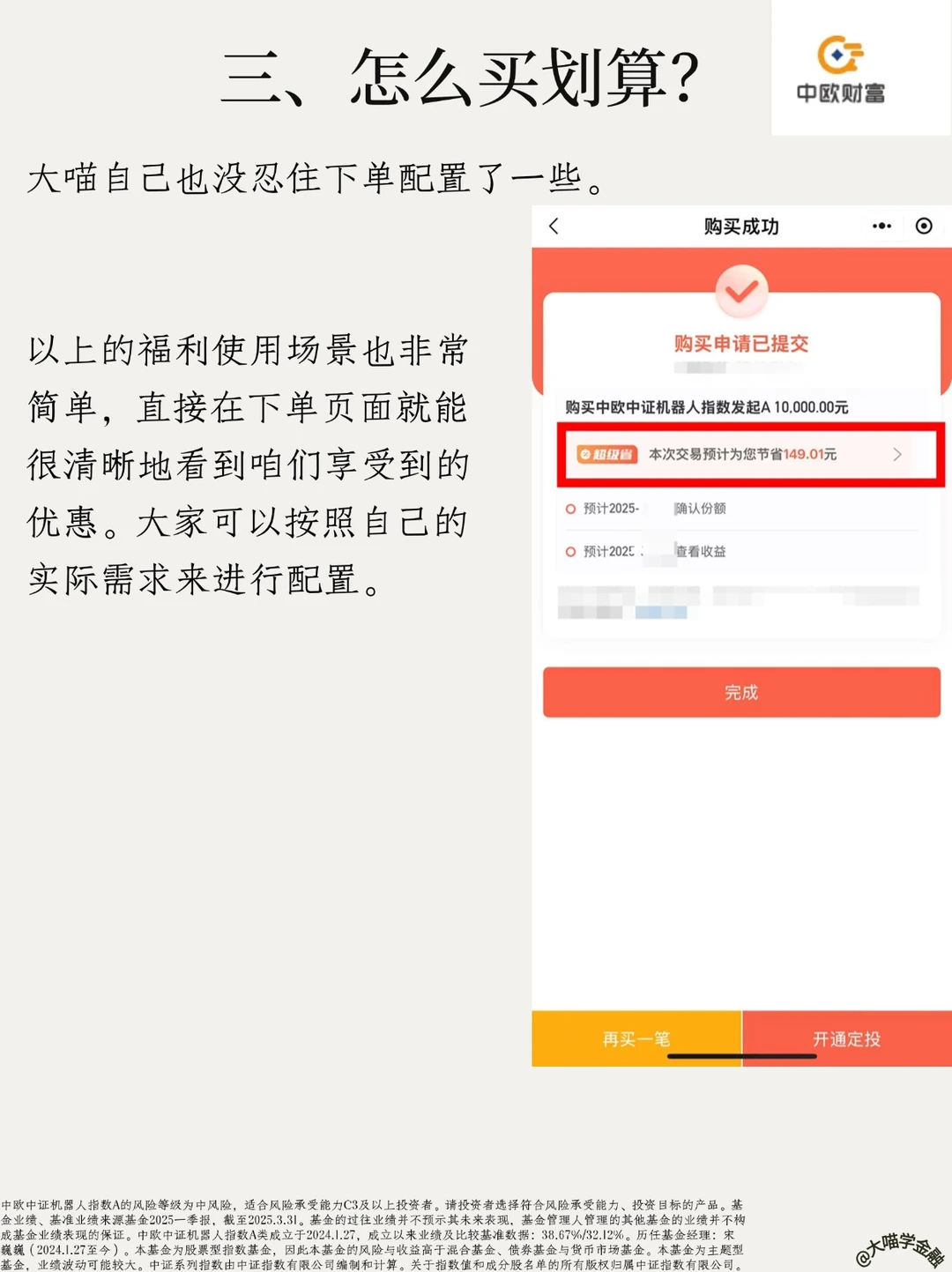Tap the blurred blue link text
This screenshot has height=1272, width=952.
point(661,612)
